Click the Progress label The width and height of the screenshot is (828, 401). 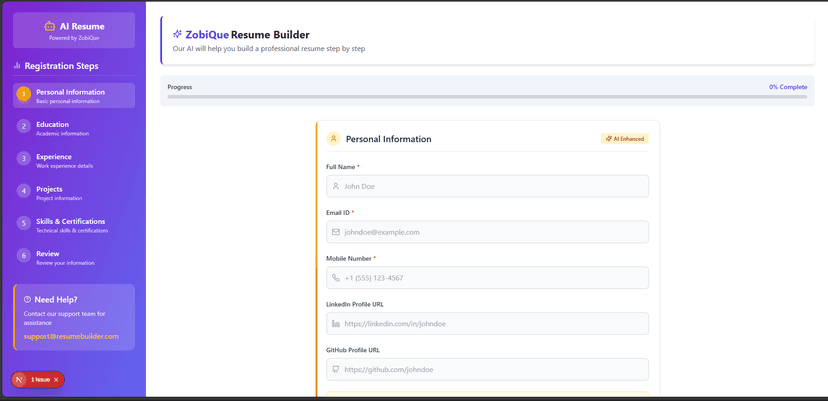(180, 87)
